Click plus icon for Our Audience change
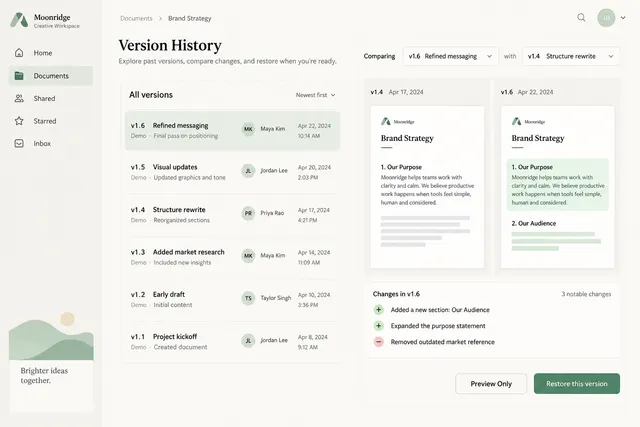The width and height of the screenshot is (640, 427). click(379, 310)
